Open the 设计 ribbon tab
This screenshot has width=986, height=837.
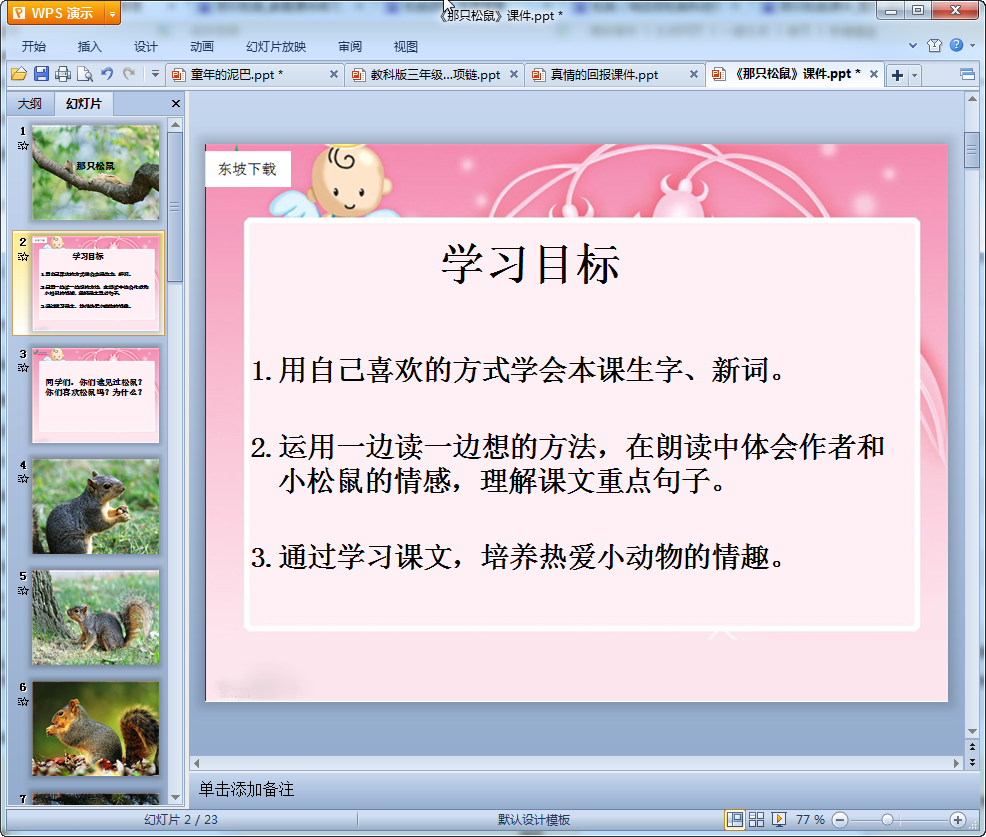pyautogui.click(x=145, y=47)
